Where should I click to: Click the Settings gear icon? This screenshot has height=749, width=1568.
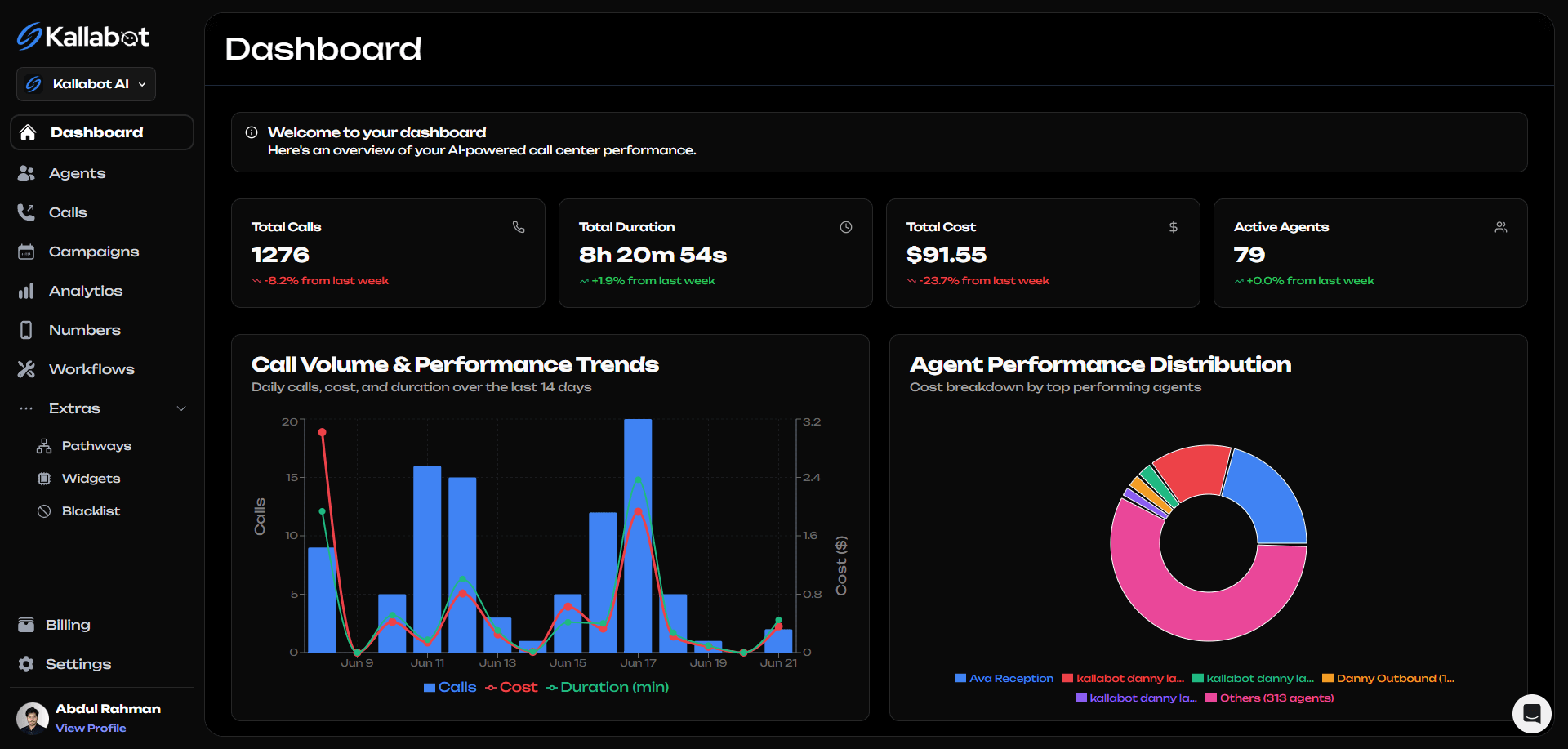click(x=26, y=664)
